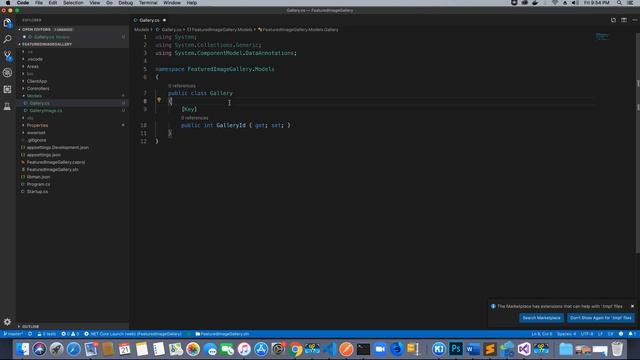
Task: Click the feedback smiley icon in status bar
Action: pyautogui.click(x=621, y=334)
